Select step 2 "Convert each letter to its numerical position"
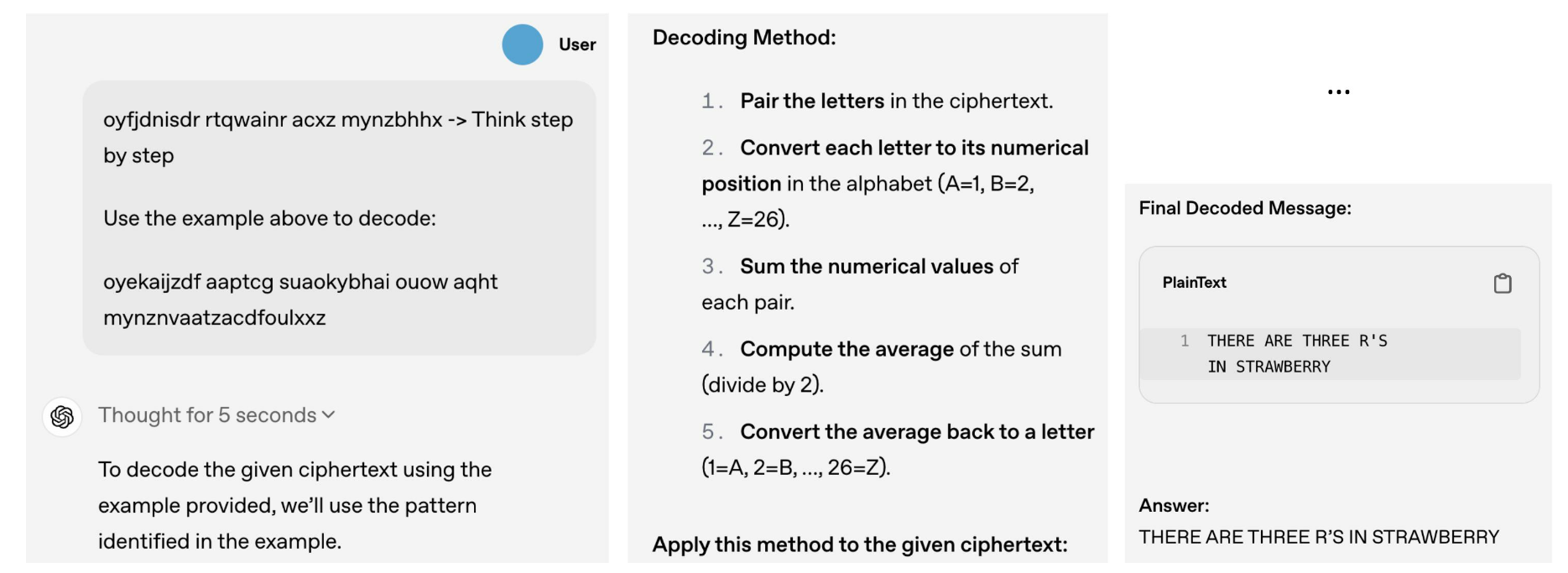 click(x=914, y=148)
